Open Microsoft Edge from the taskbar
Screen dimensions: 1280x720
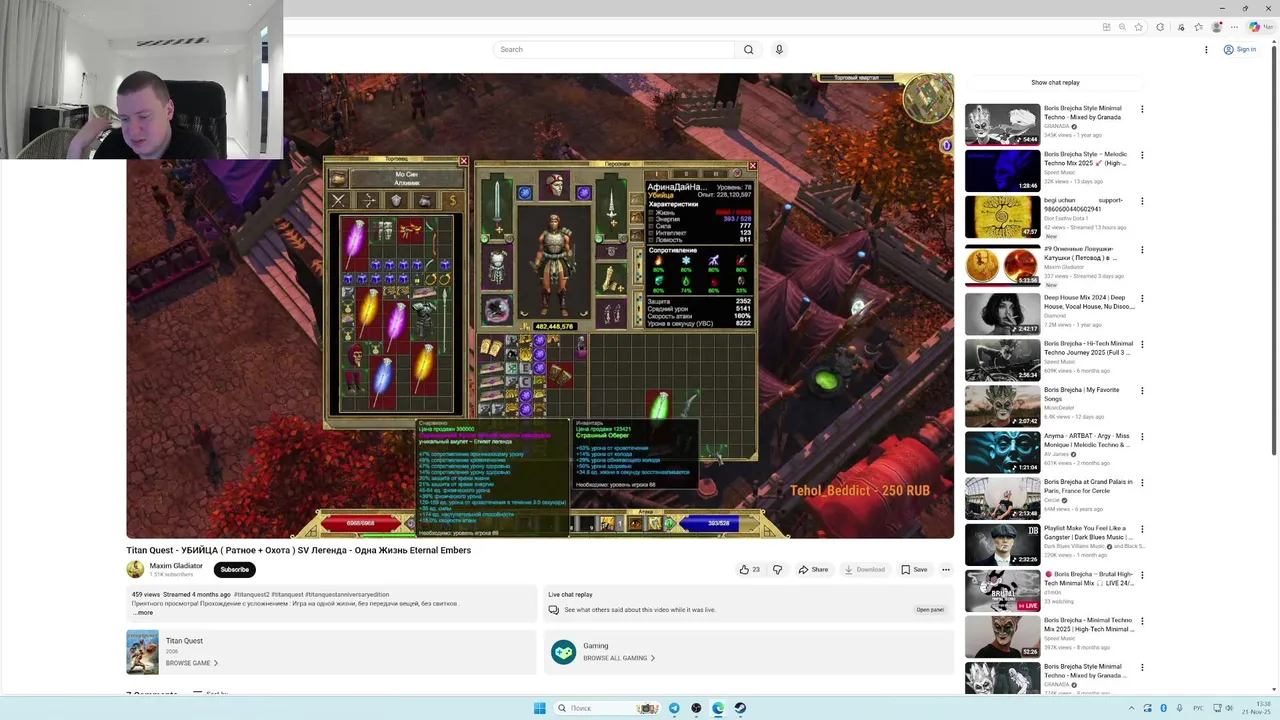[718, 708]
